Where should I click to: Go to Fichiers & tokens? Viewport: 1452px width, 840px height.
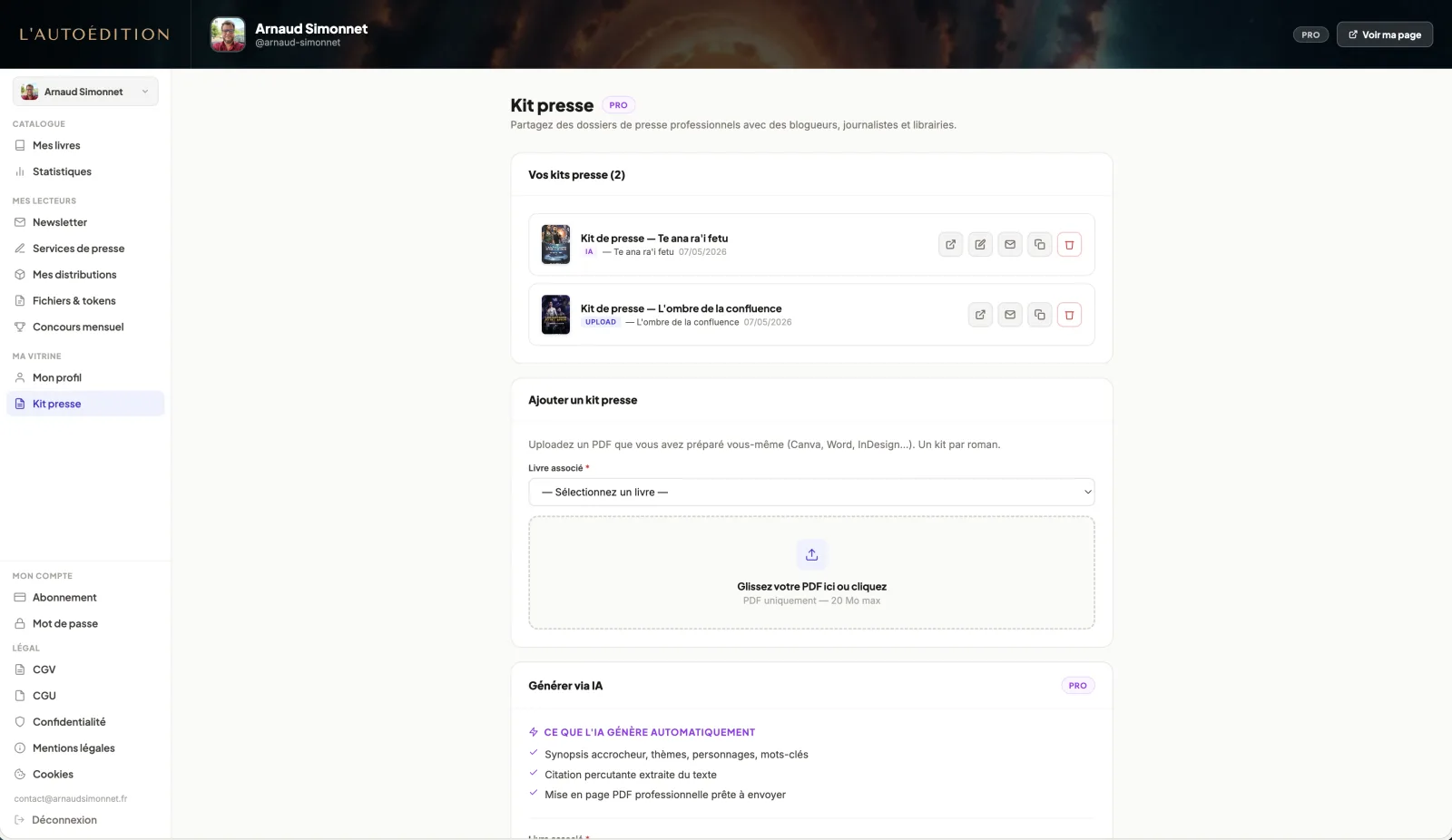[x=85, y=301]
